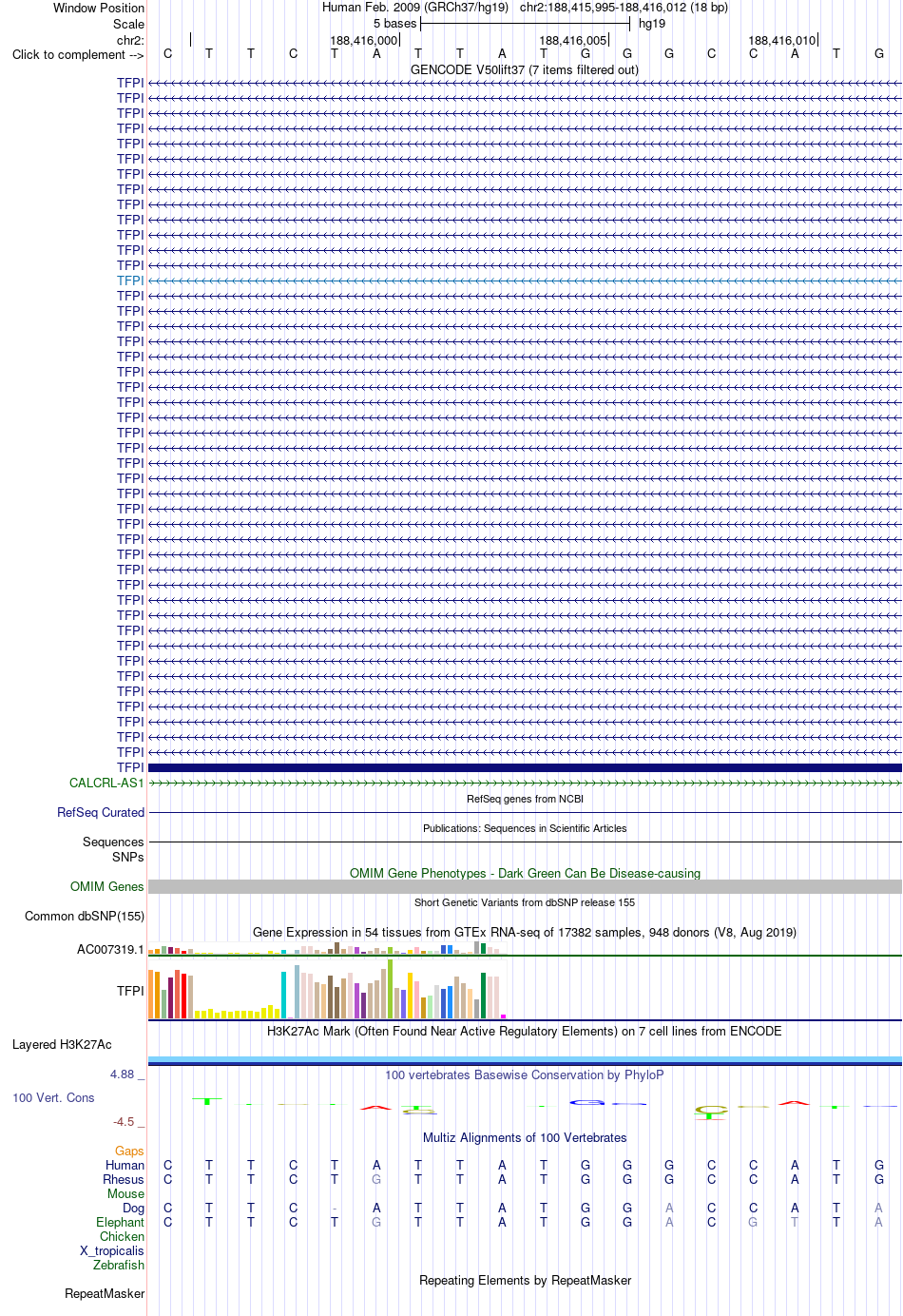
Task: Click the OMIM Genes track label
Action: click(107, 886)
